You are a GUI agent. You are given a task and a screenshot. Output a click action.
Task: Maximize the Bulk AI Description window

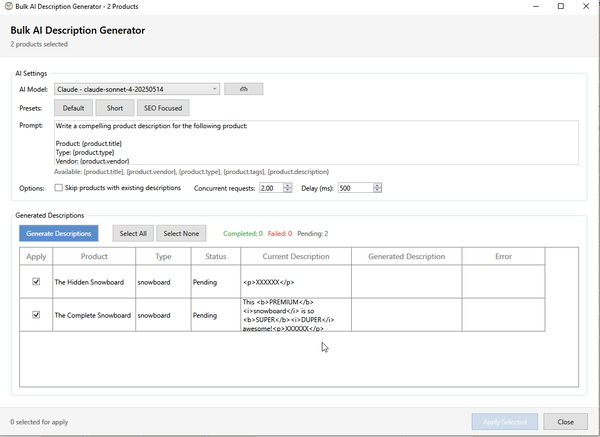(x=561, y=6)
